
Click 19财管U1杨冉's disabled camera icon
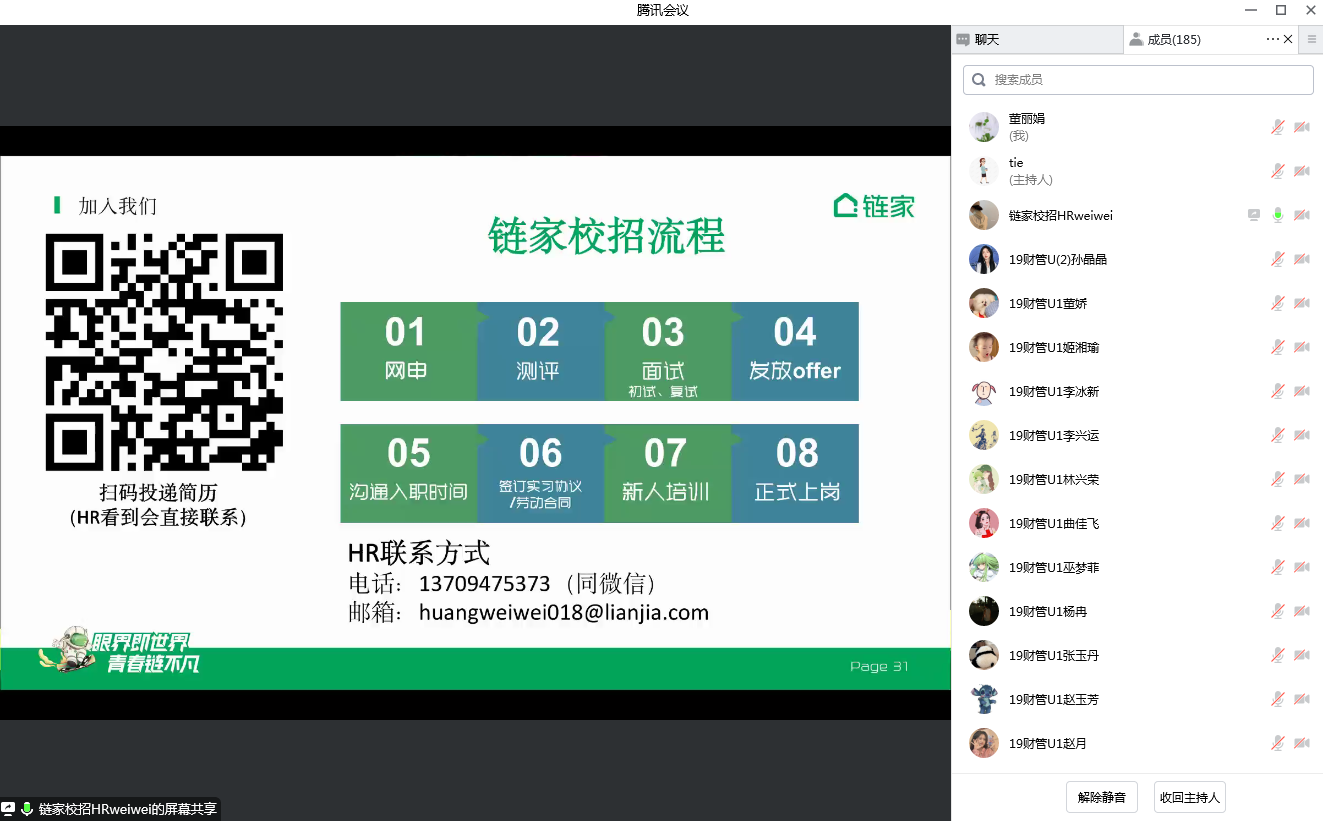point(1302,611)
